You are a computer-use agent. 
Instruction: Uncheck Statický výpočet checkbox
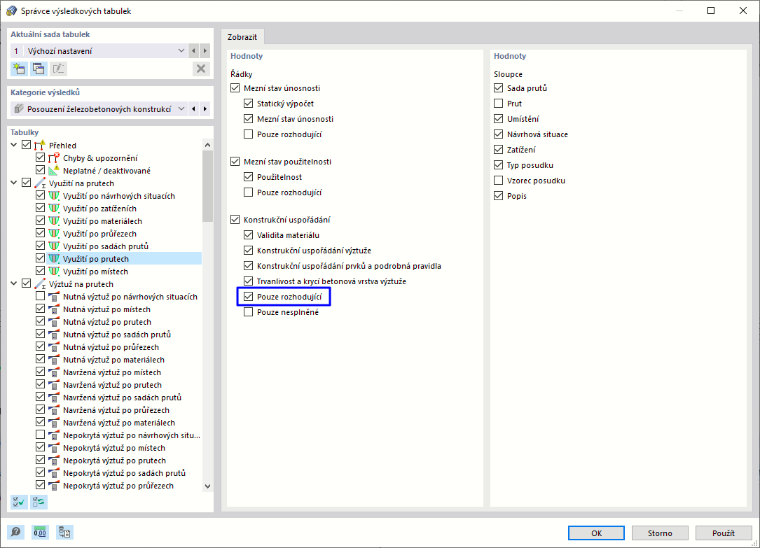click(x=249, y=103)
